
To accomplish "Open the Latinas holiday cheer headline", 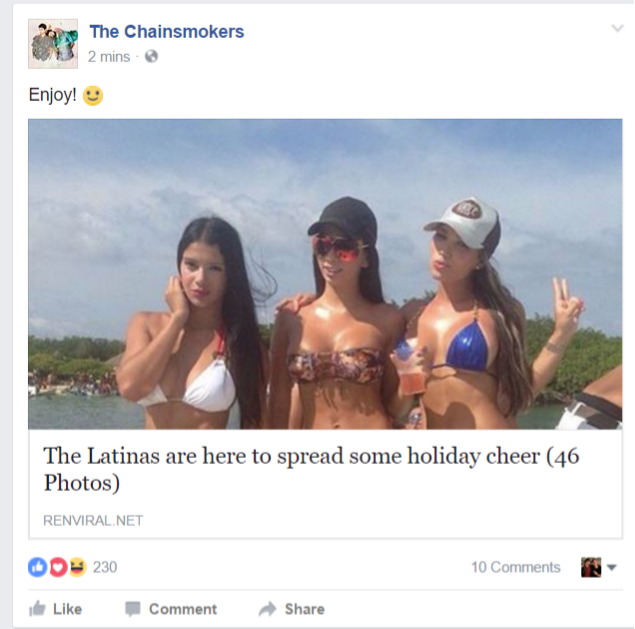I will [x=311, y=469].
